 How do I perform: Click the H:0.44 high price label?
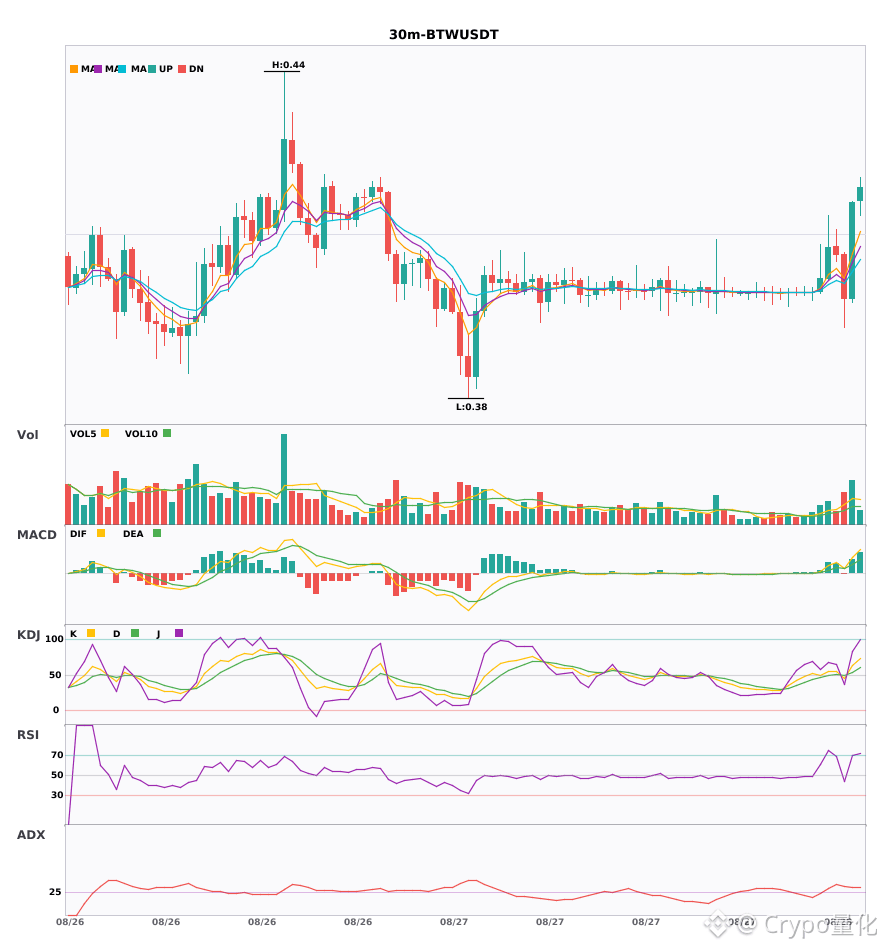coord(288,65)
